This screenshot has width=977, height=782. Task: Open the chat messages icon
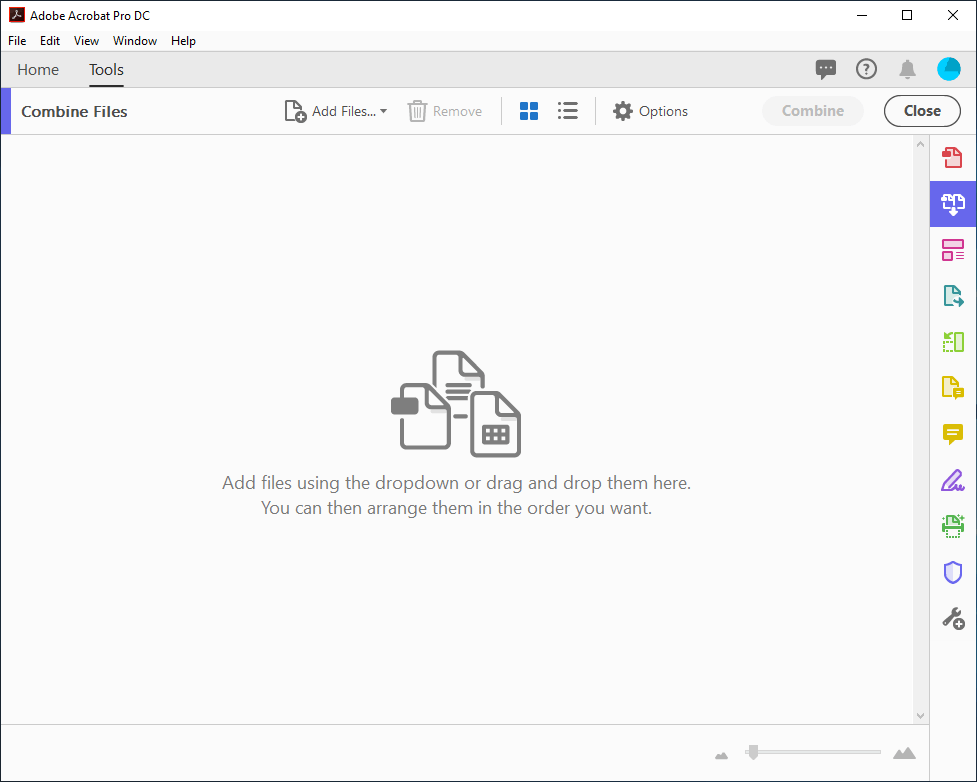point(826,69)
